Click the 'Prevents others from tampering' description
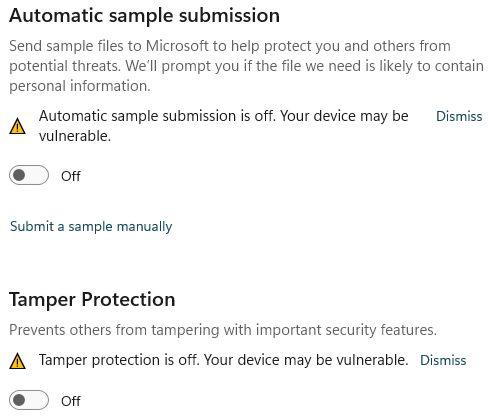 [223, 330]
